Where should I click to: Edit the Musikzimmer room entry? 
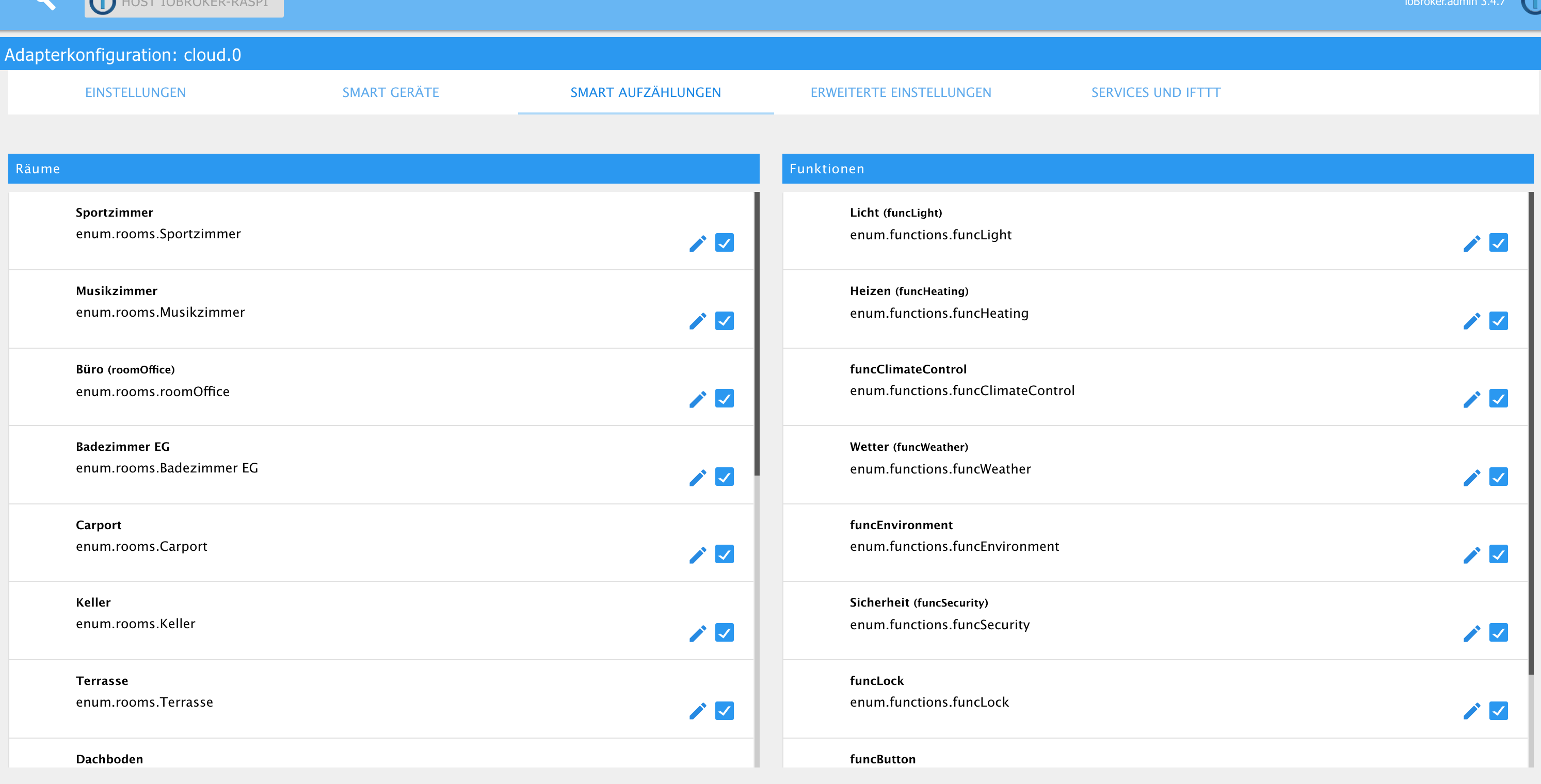coord(698,321)
